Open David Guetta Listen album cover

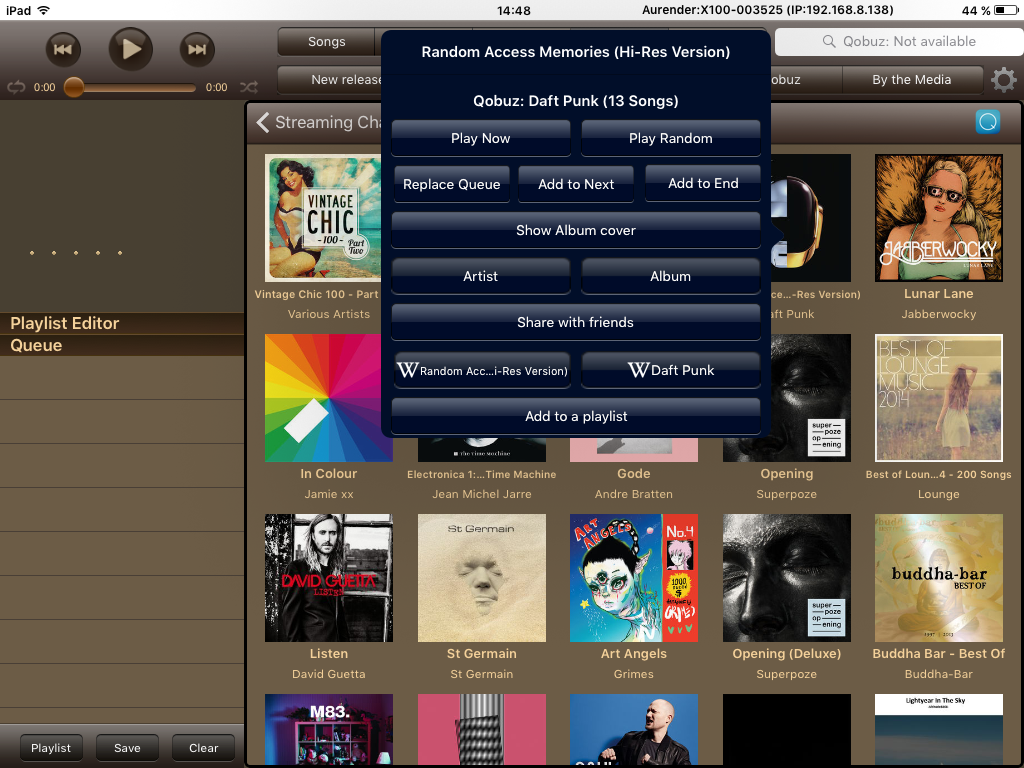point(328,578)
